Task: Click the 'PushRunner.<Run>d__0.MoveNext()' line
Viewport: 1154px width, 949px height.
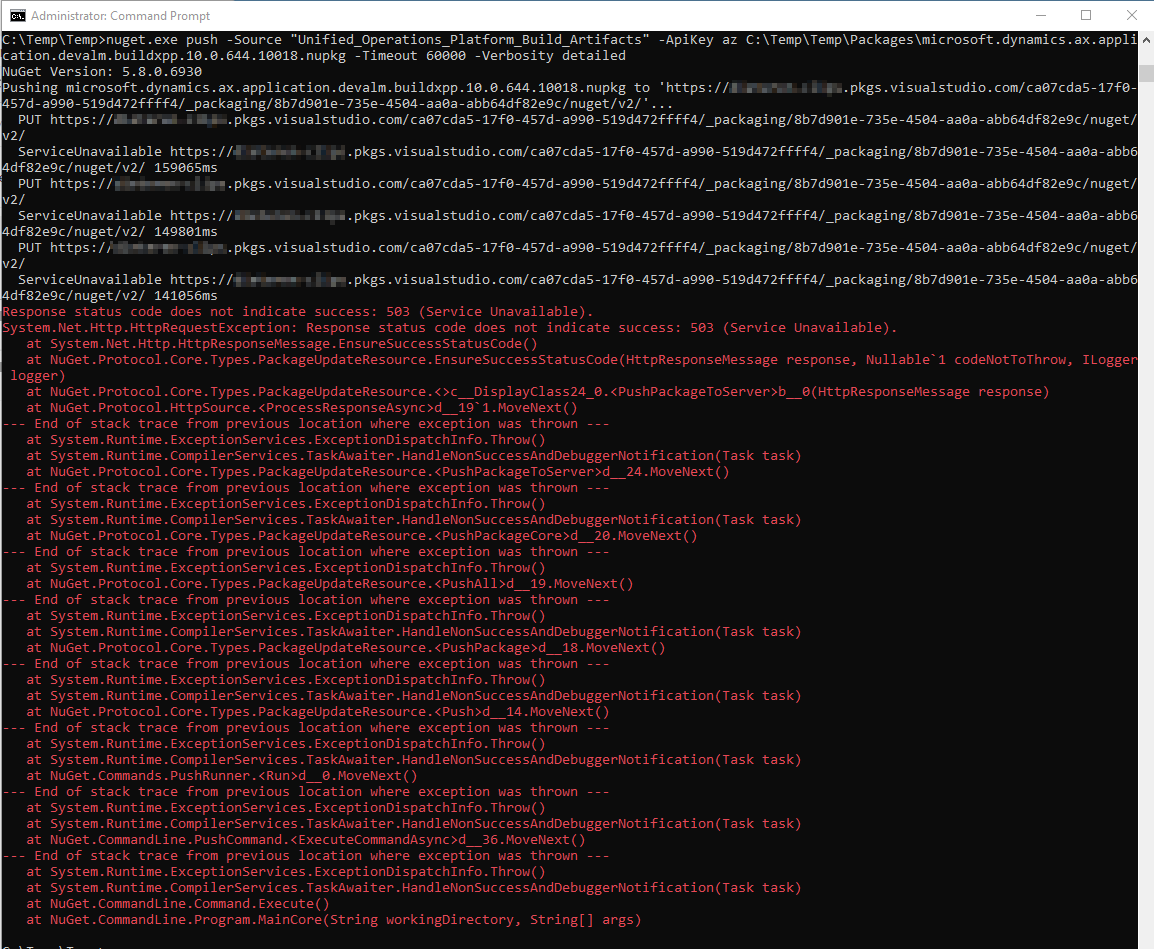Action: 222,776
